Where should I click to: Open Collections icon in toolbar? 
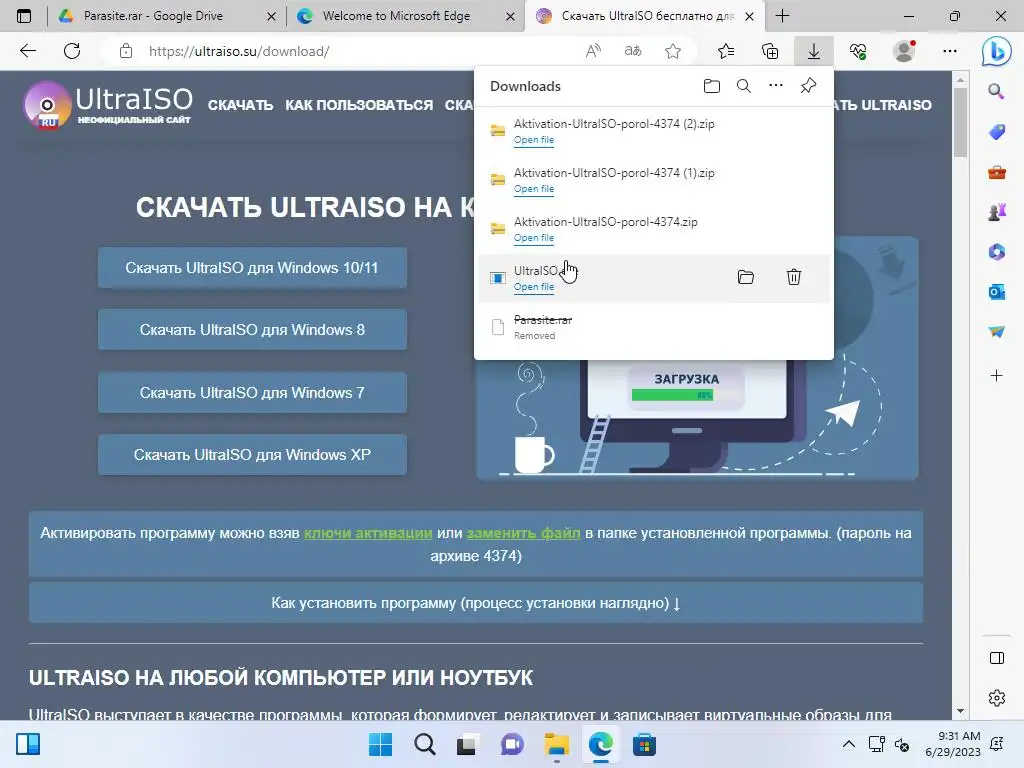click(770, 51)
